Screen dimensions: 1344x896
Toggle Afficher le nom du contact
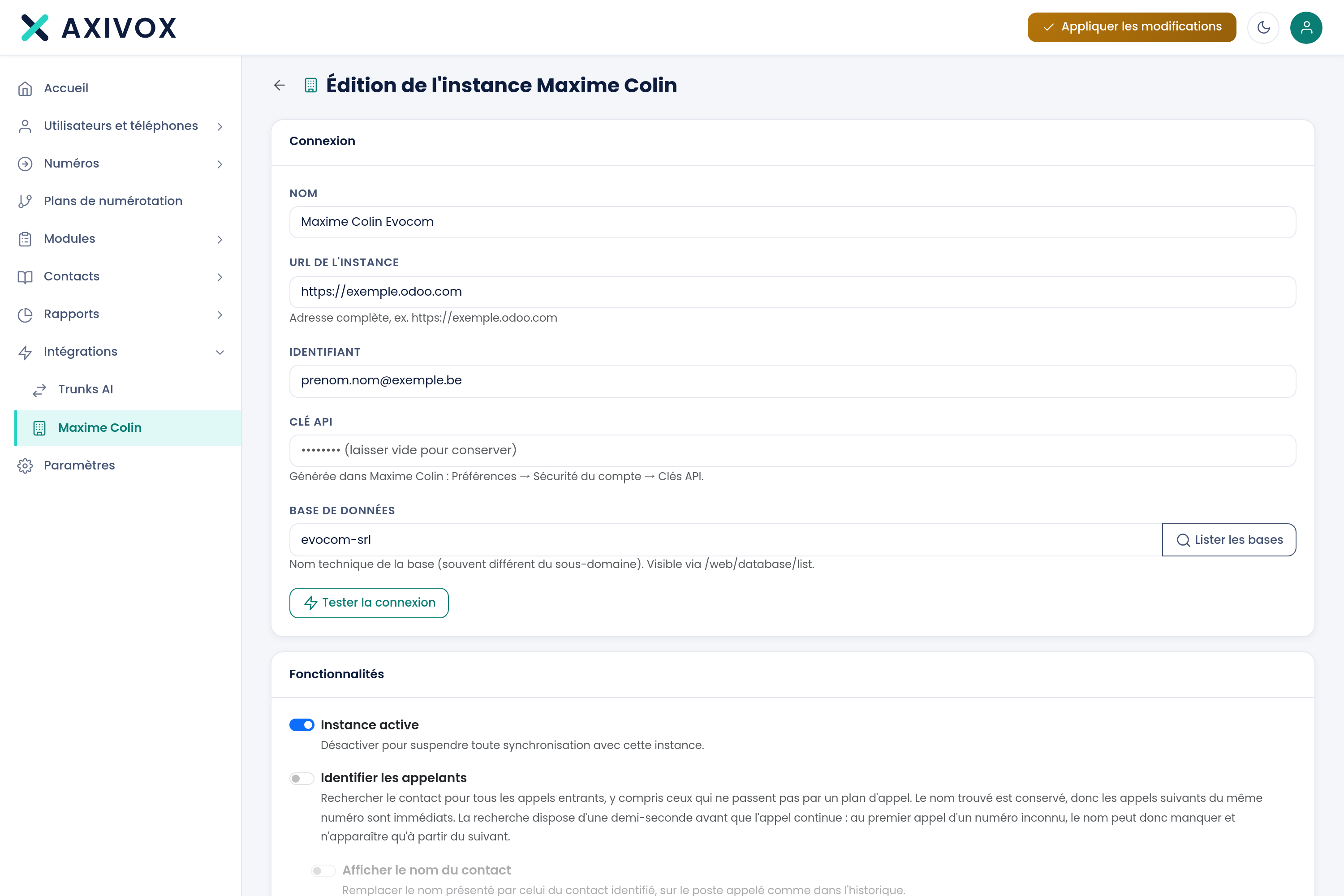pos(323,870)
